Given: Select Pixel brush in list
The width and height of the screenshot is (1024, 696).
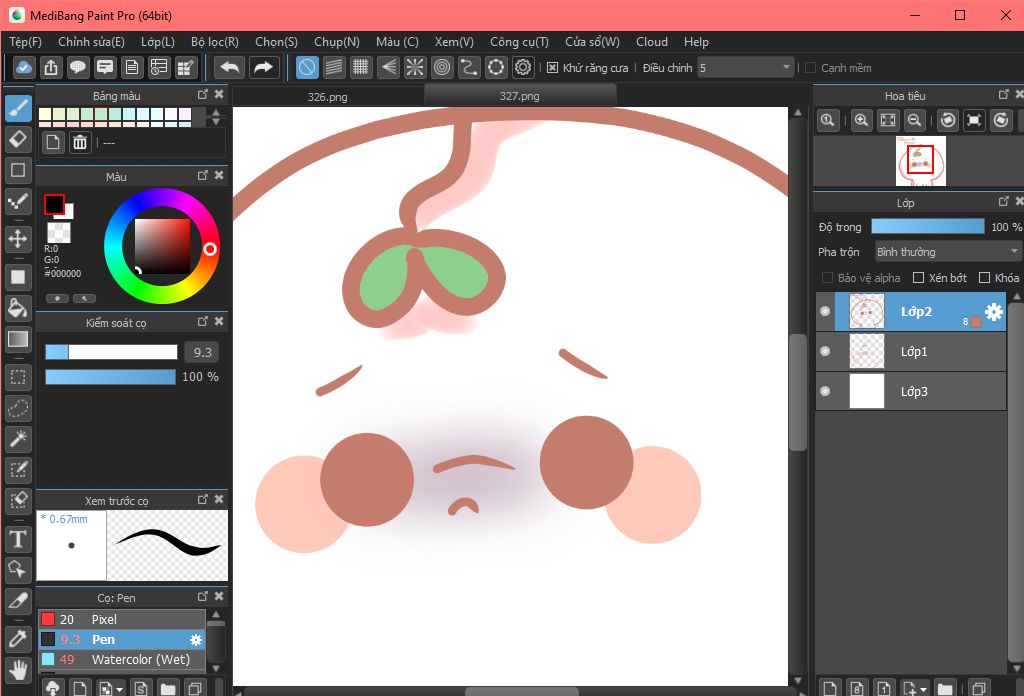Looking at the screenshot, I should point(122,619).
